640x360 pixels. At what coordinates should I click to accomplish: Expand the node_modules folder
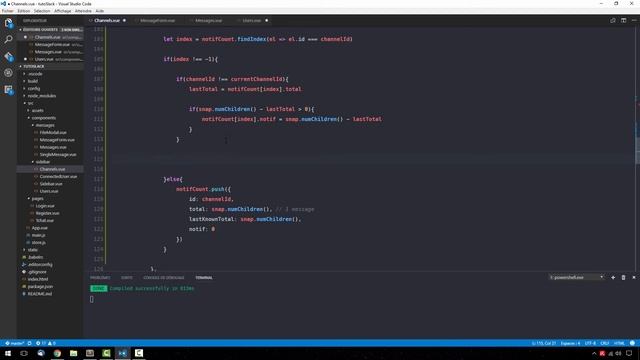click(42, 96)
